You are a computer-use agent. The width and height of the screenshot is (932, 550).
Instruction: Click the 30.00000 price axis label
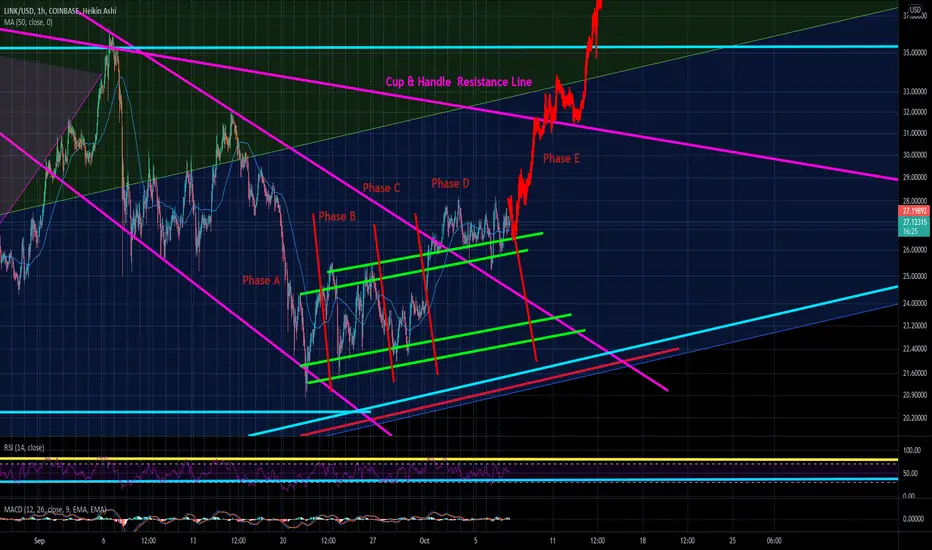(x=915, y=155)
